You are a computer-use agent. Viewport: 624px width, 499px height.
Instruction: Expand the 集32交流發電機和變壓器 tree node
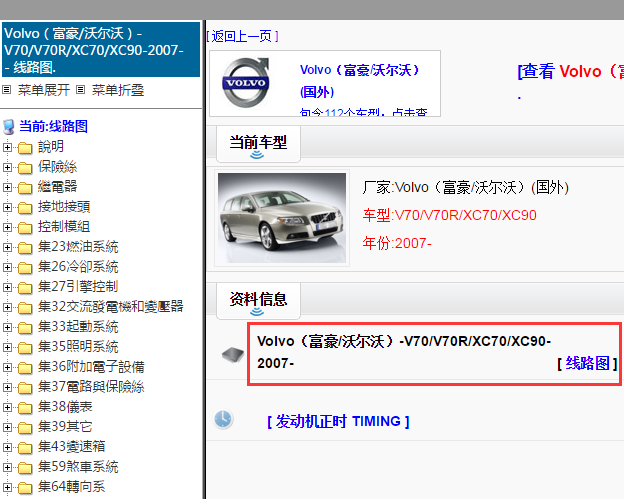(7, 307)
